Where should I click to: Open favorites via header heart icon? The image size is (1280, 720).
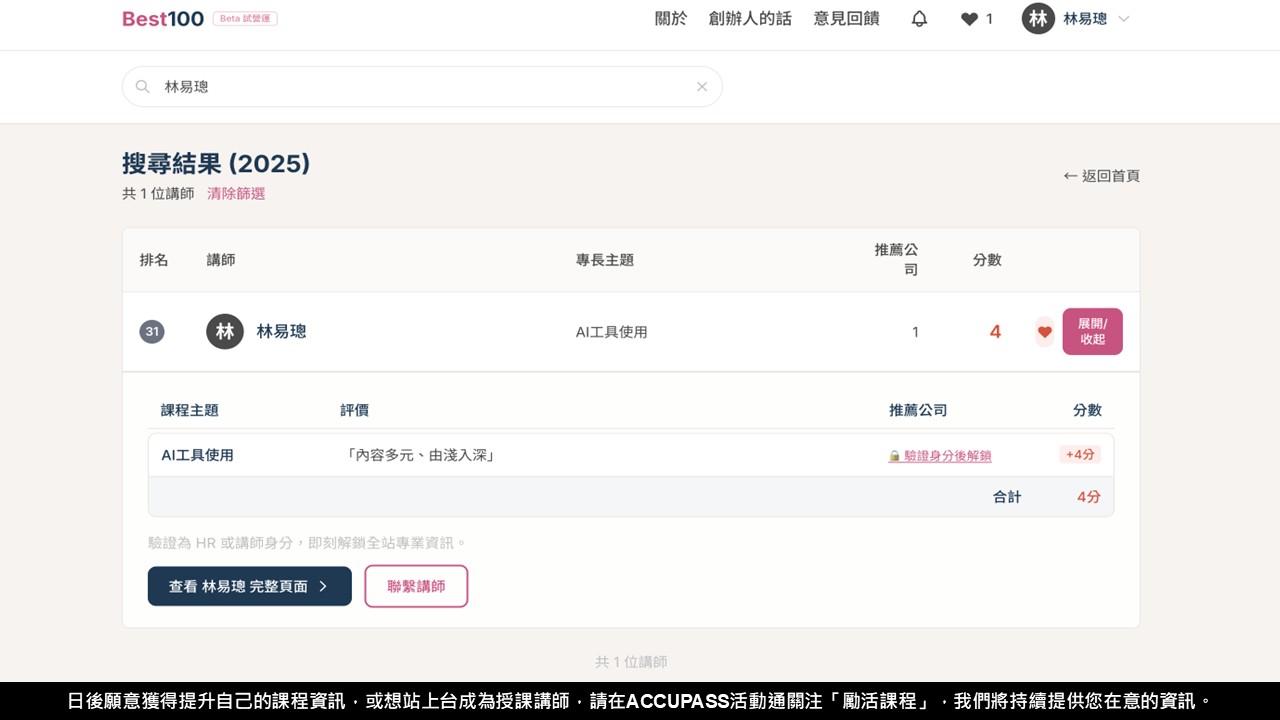[969, 19]
